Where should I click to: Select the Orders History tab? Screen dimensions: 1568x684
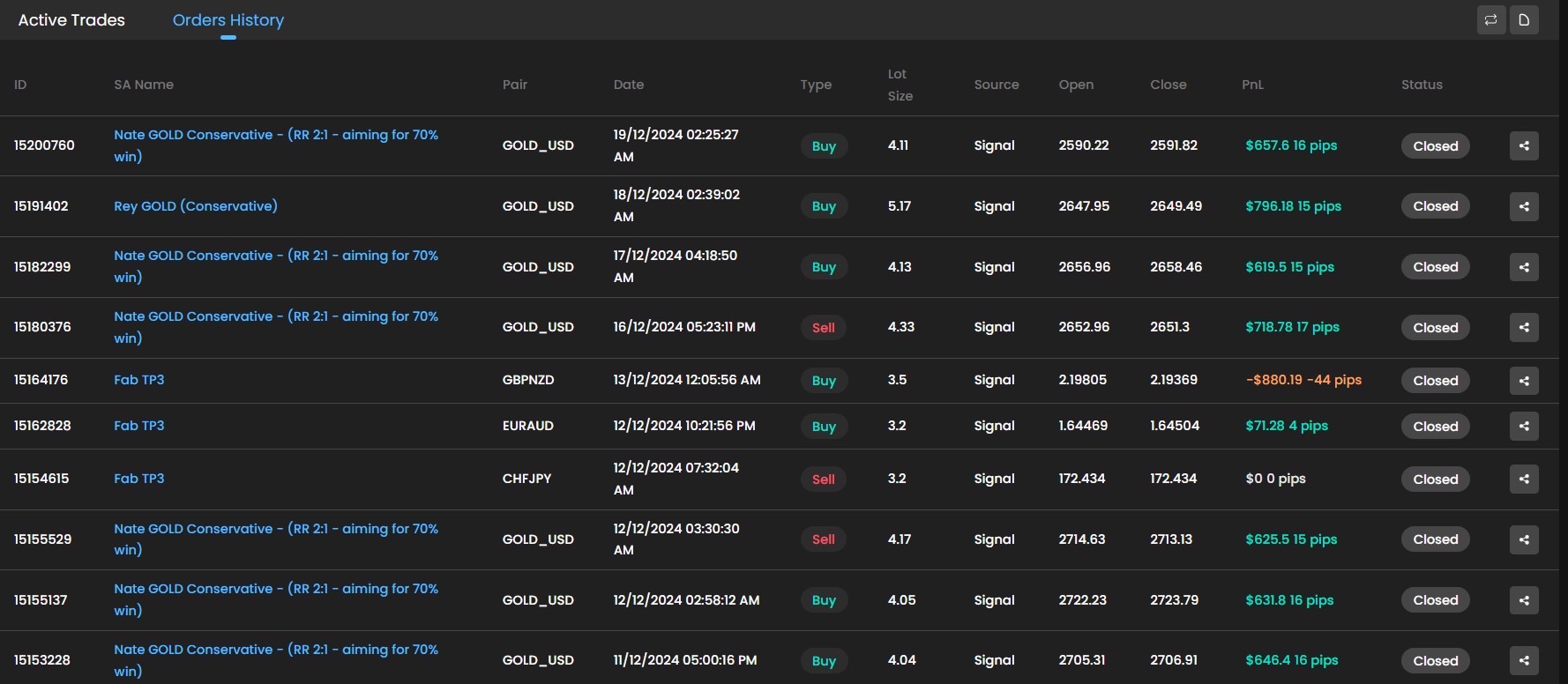click(228, 20)
